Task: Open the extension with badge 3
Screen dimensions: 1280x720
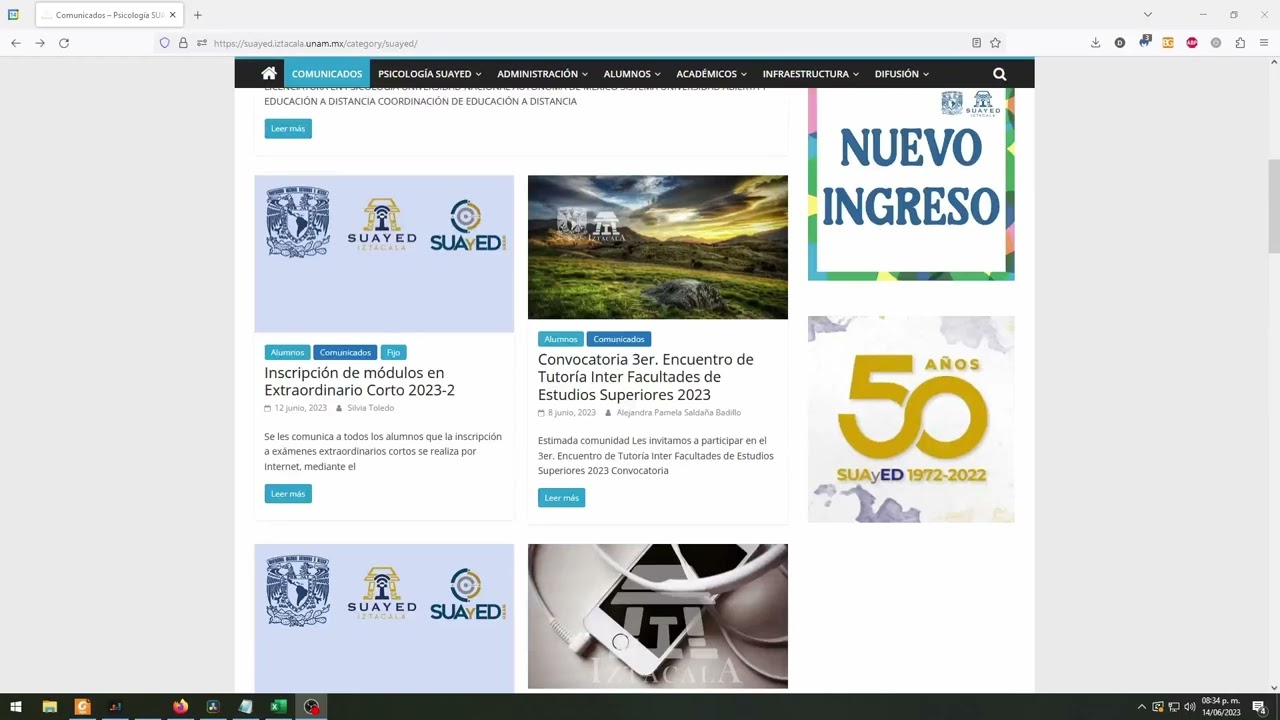Action: pos(1144,42)
